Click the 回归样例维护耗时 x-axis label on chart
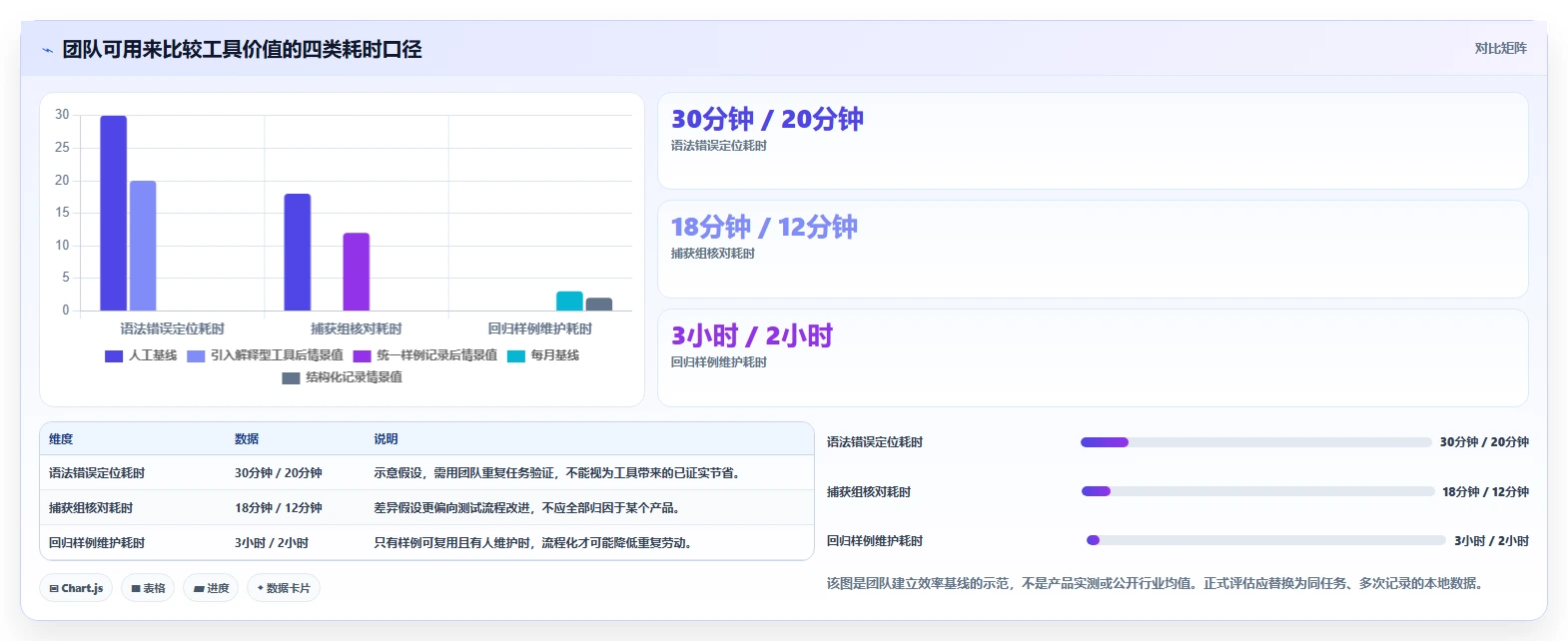This screenshot has width=1568, height=641. pos(540,328)
